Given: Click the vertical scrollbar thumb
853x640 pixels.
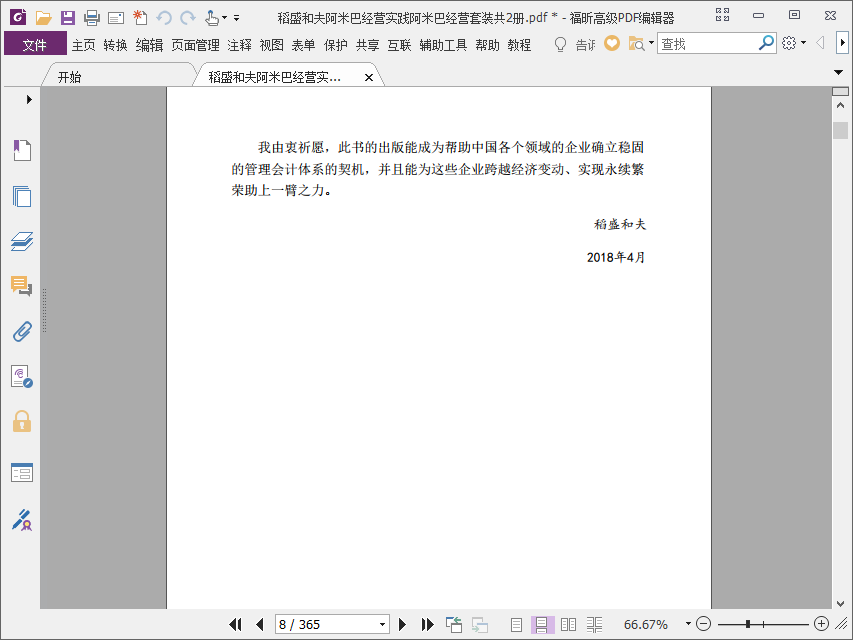Looking at the screenshot, I should 840,130.
